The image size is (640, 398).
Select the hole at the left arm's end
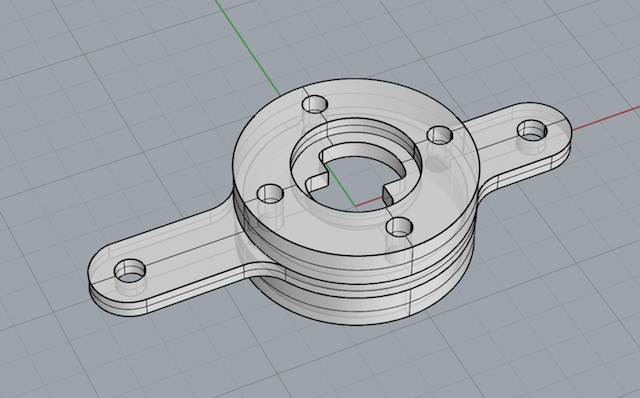click(x=130, y=271)
